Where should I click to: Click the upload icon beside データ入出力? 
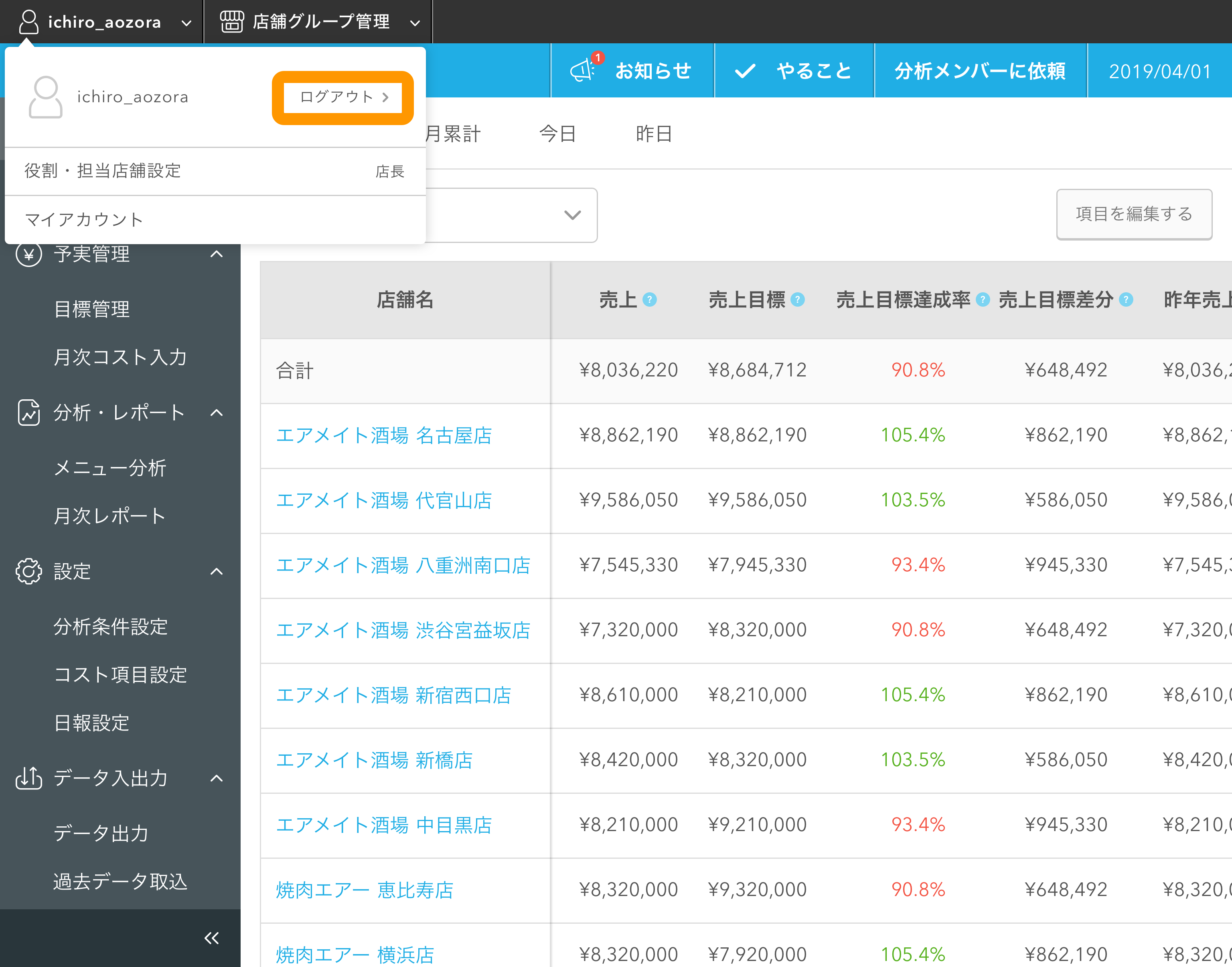29,778
